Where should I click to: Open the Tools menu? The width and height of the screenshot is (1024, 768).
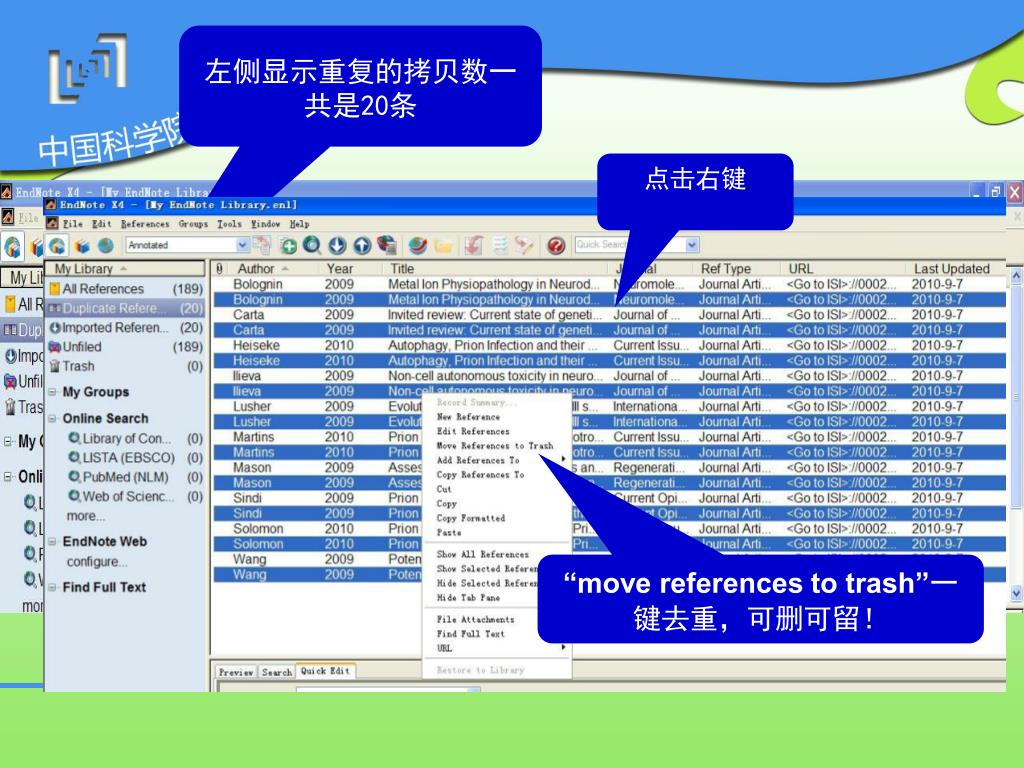(229, 223)
